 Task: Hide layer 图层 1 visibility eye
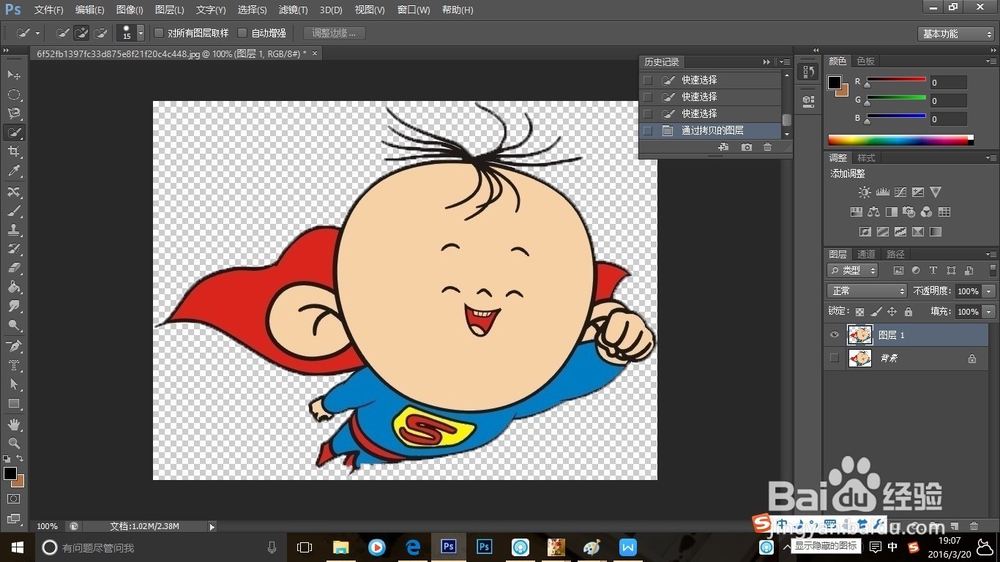point(834,335)
